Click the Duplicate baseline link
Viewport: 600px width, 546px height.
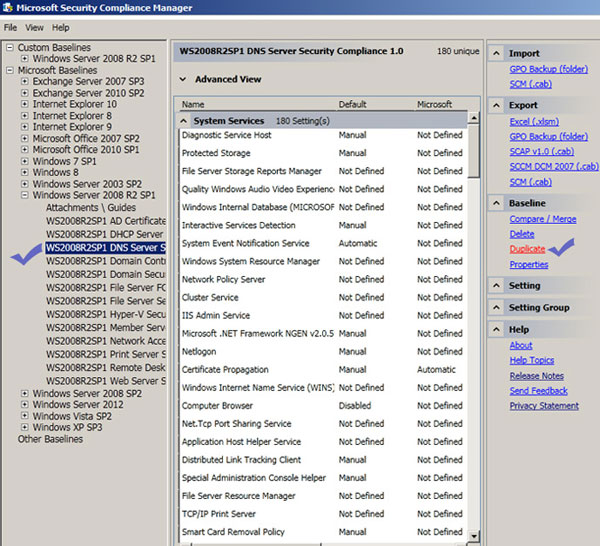point(527,249)
